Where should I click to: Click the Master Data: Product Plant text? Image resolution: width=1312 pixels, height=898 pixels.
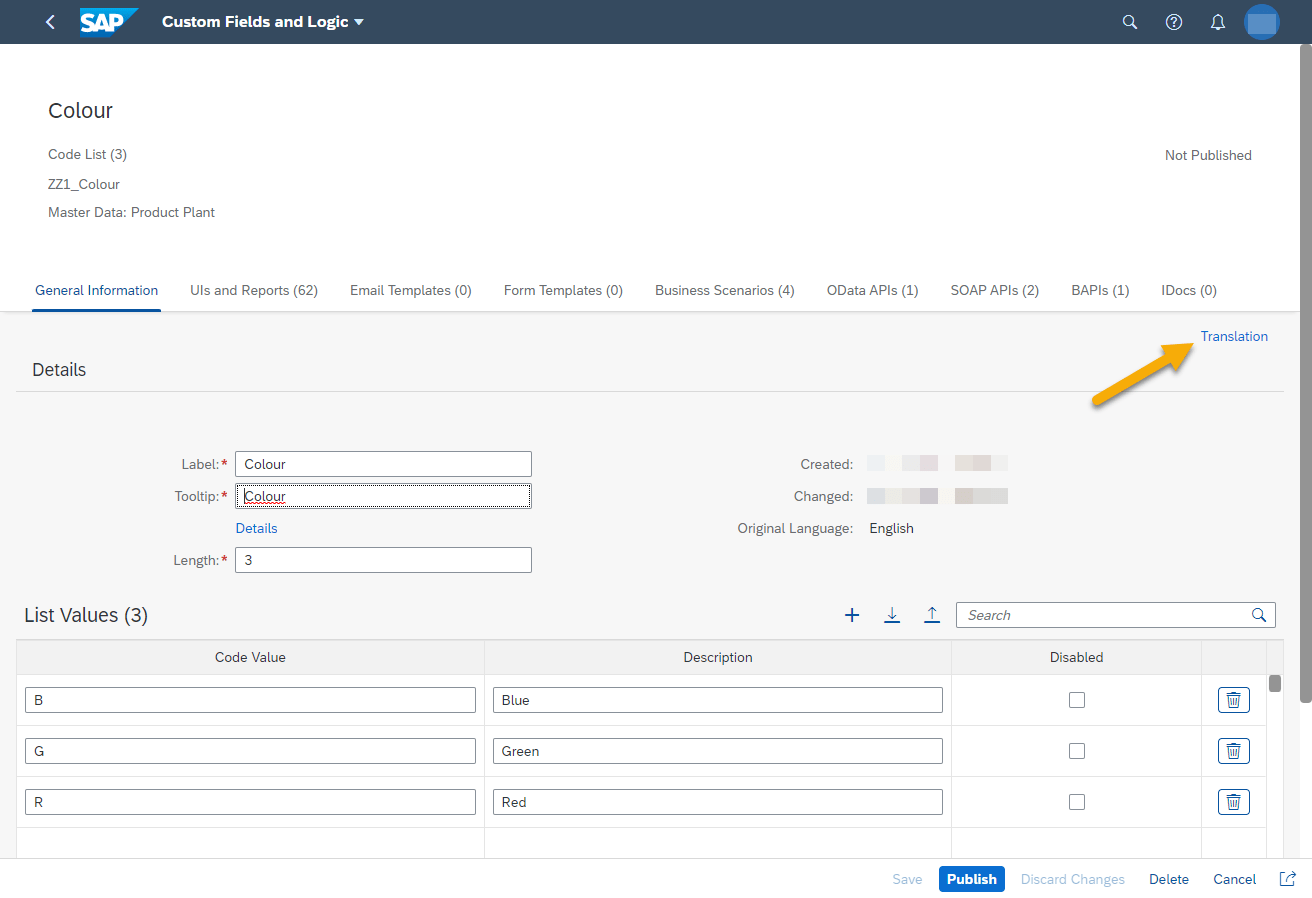pos(131,212)
